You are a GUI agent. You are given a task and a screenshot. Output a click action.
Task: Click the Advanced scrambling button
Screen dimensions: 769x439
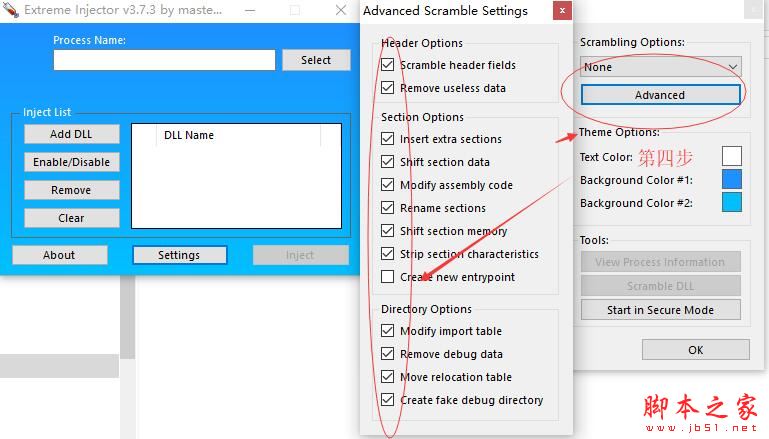[661, 95]
